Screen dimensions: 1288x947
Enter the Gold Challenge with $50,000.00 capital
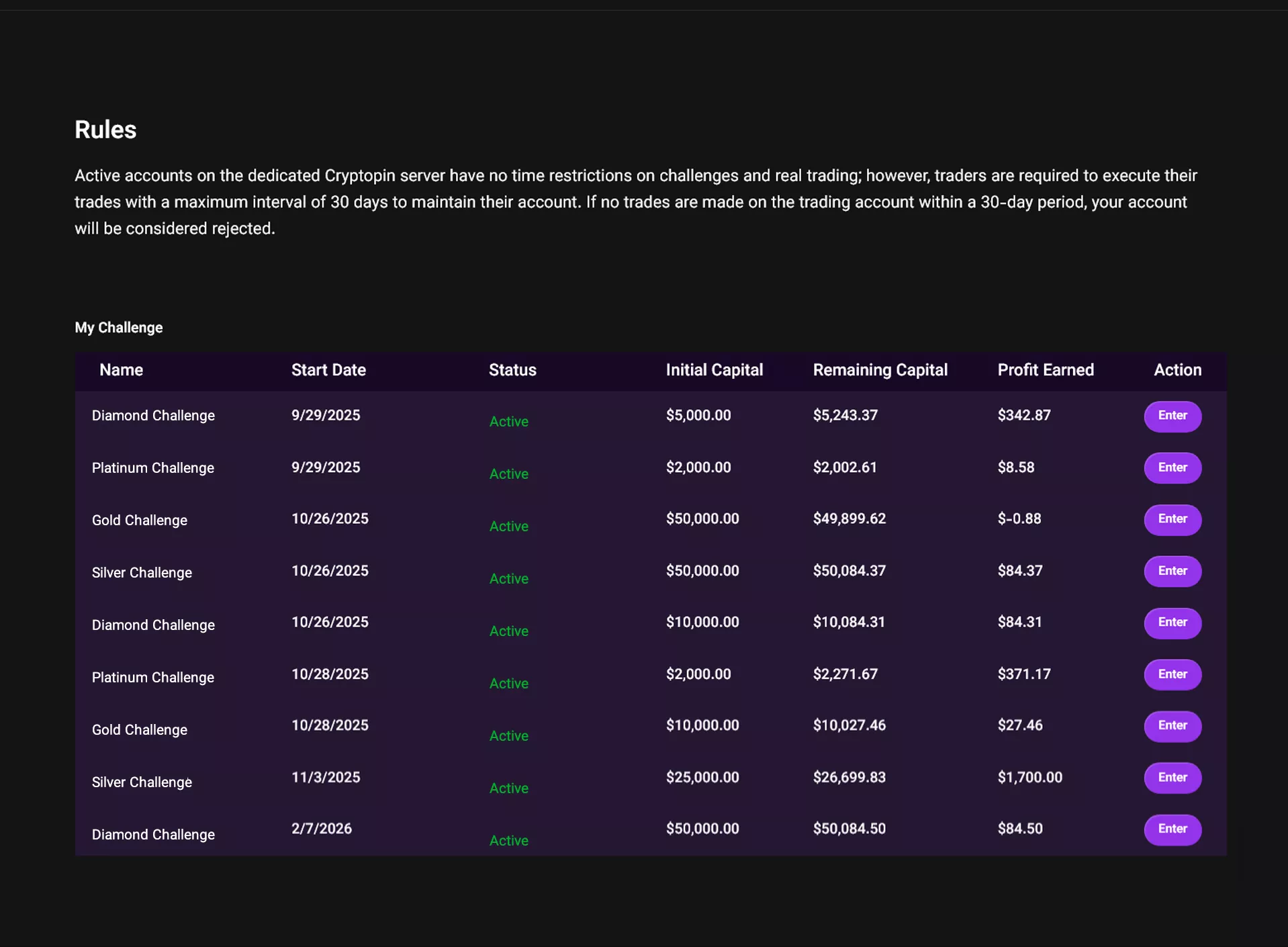(x=1172, y=519)
